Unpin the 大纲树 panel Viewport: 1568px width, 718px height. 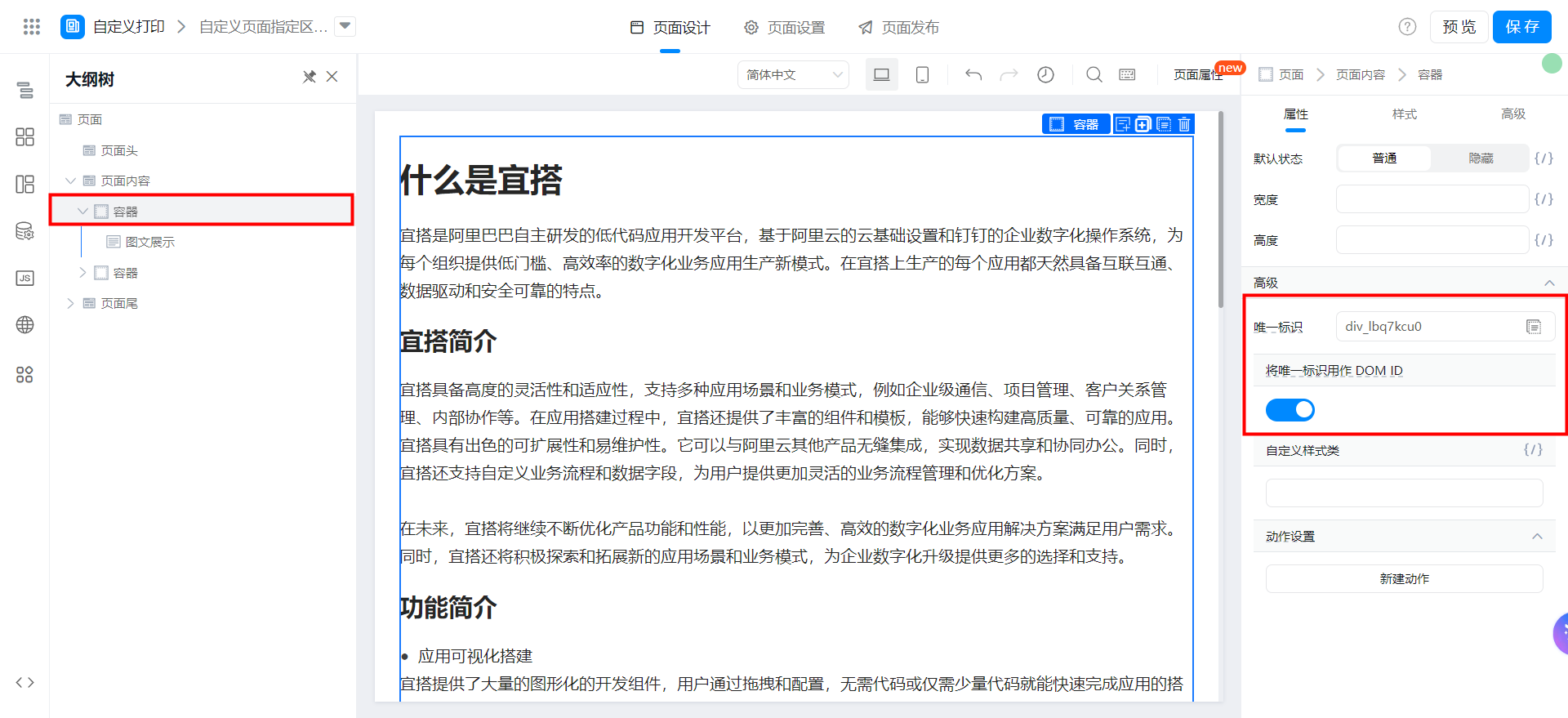[x=310, y=77]
